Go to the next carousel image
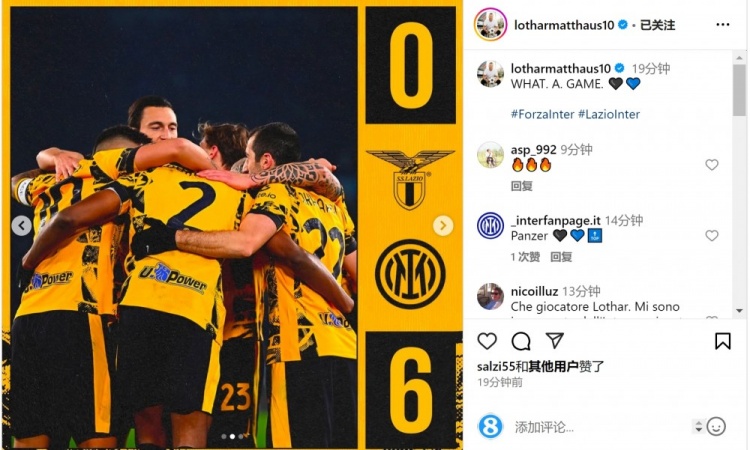The image size is (750, 450). pos(443,225)
